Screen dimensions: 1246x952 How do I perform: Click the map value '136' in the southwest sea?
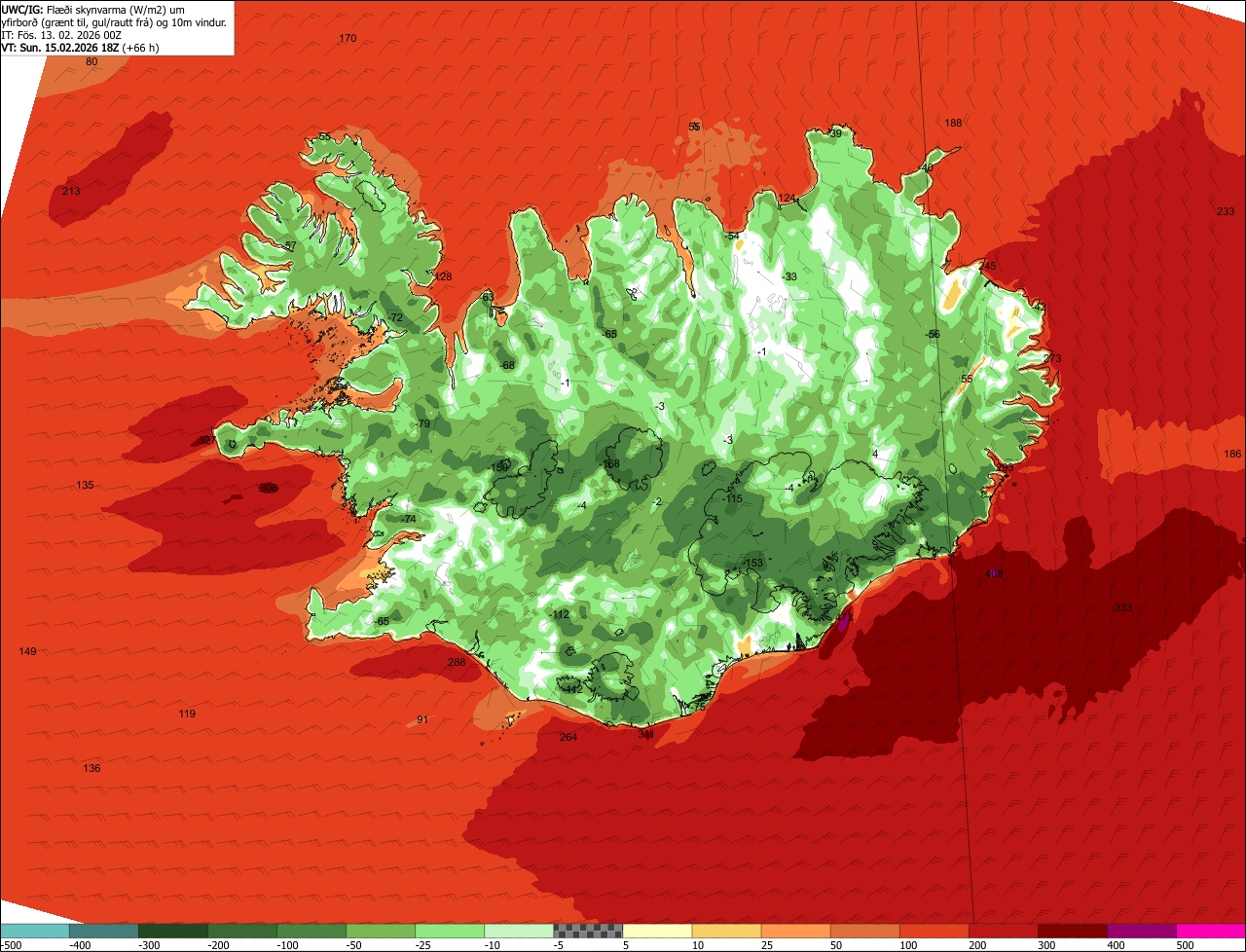coord(92,768)
